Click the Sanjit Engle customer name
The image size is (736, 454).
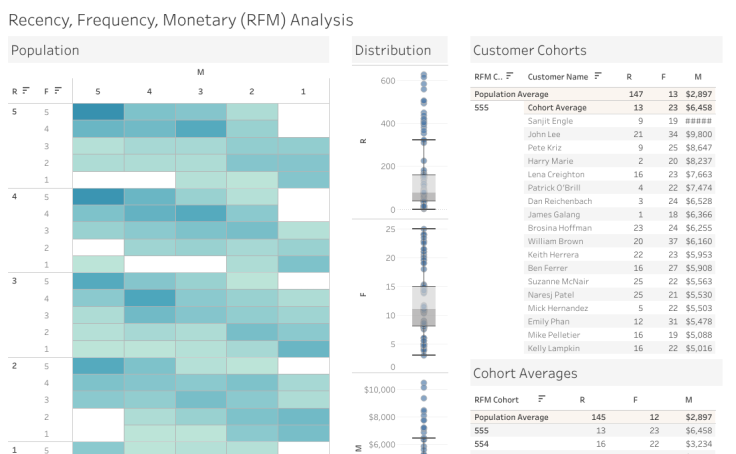pos(550,120)
